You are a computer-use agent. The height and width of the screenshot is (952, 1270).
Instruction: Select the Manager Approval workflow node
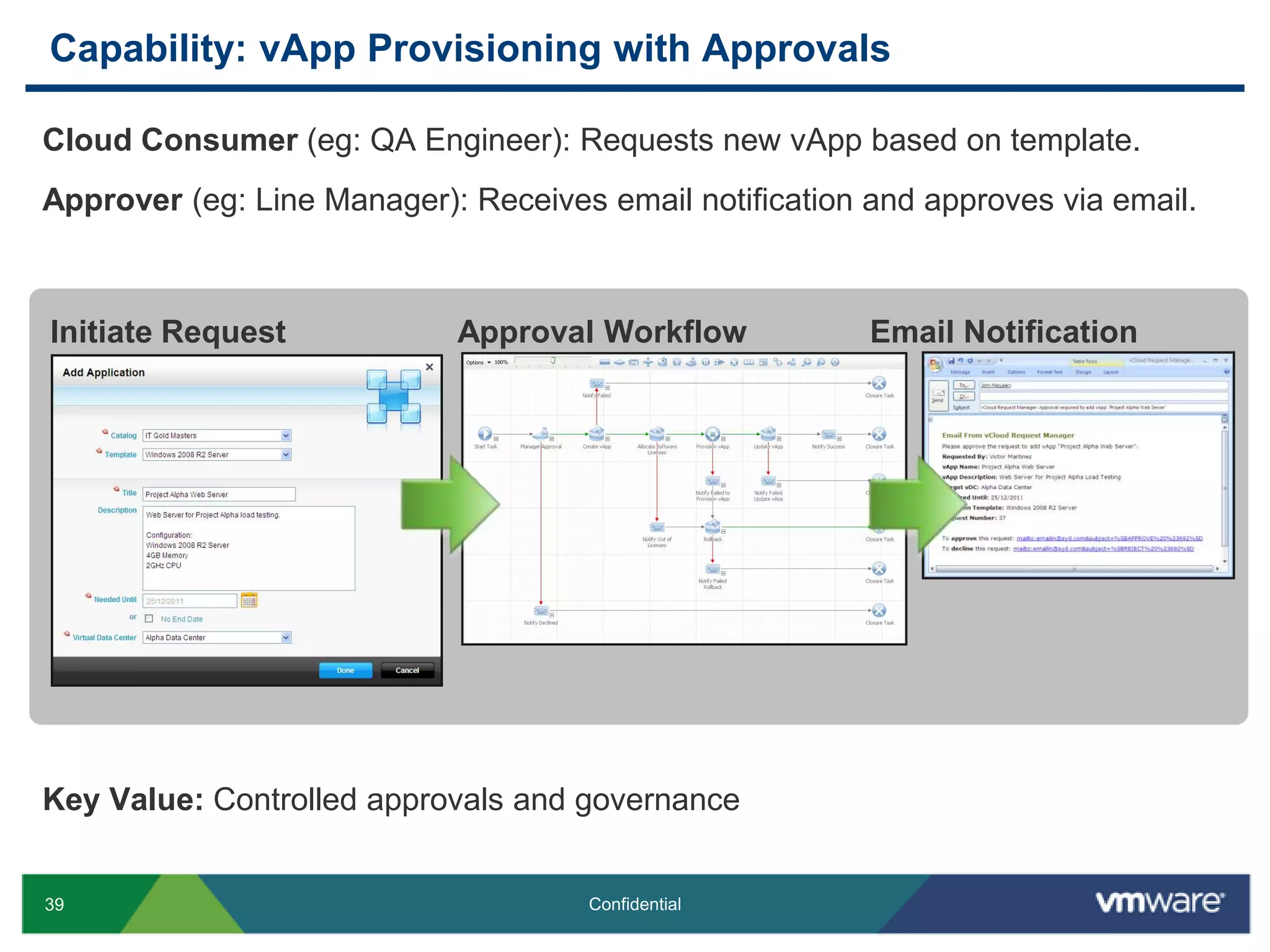click(541, 434)
